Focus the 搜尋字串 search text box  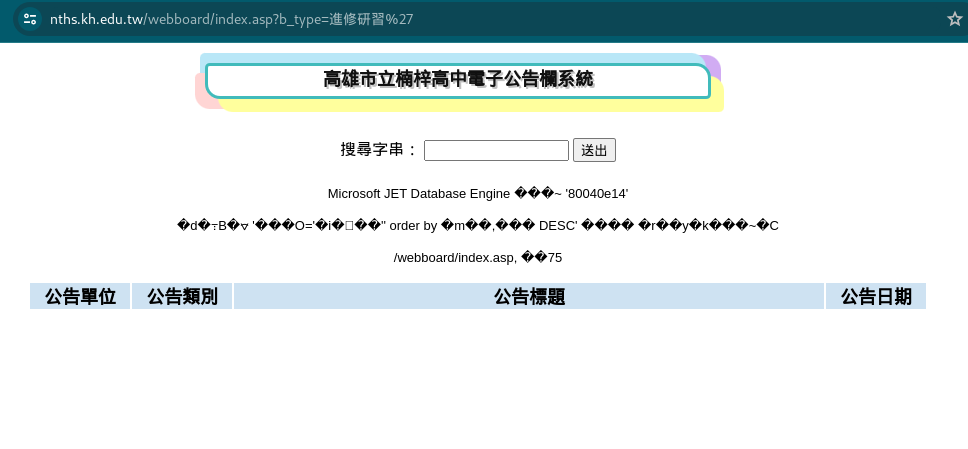click(496, 151)
